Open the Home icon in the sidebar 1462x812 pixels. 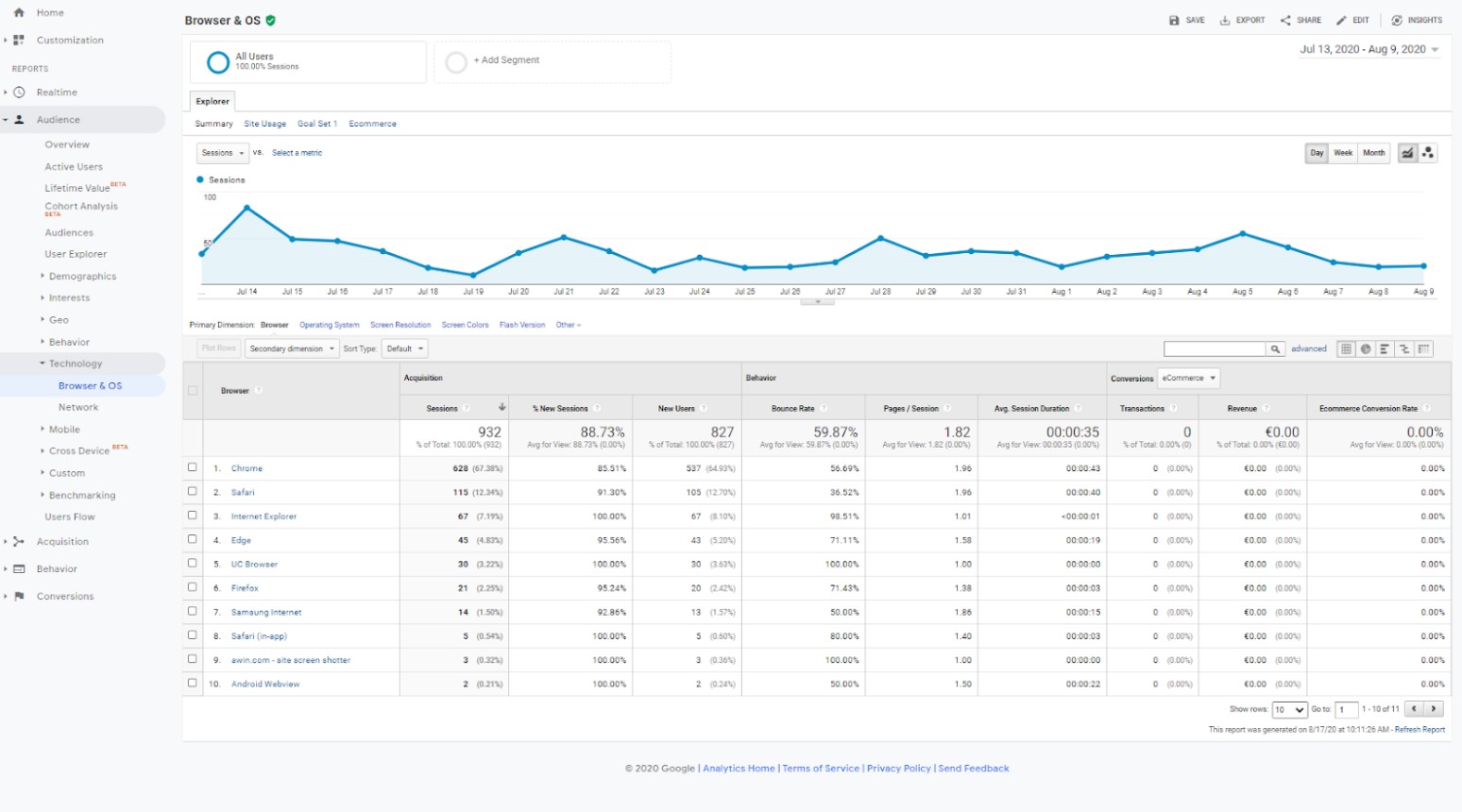coord(19,13)
